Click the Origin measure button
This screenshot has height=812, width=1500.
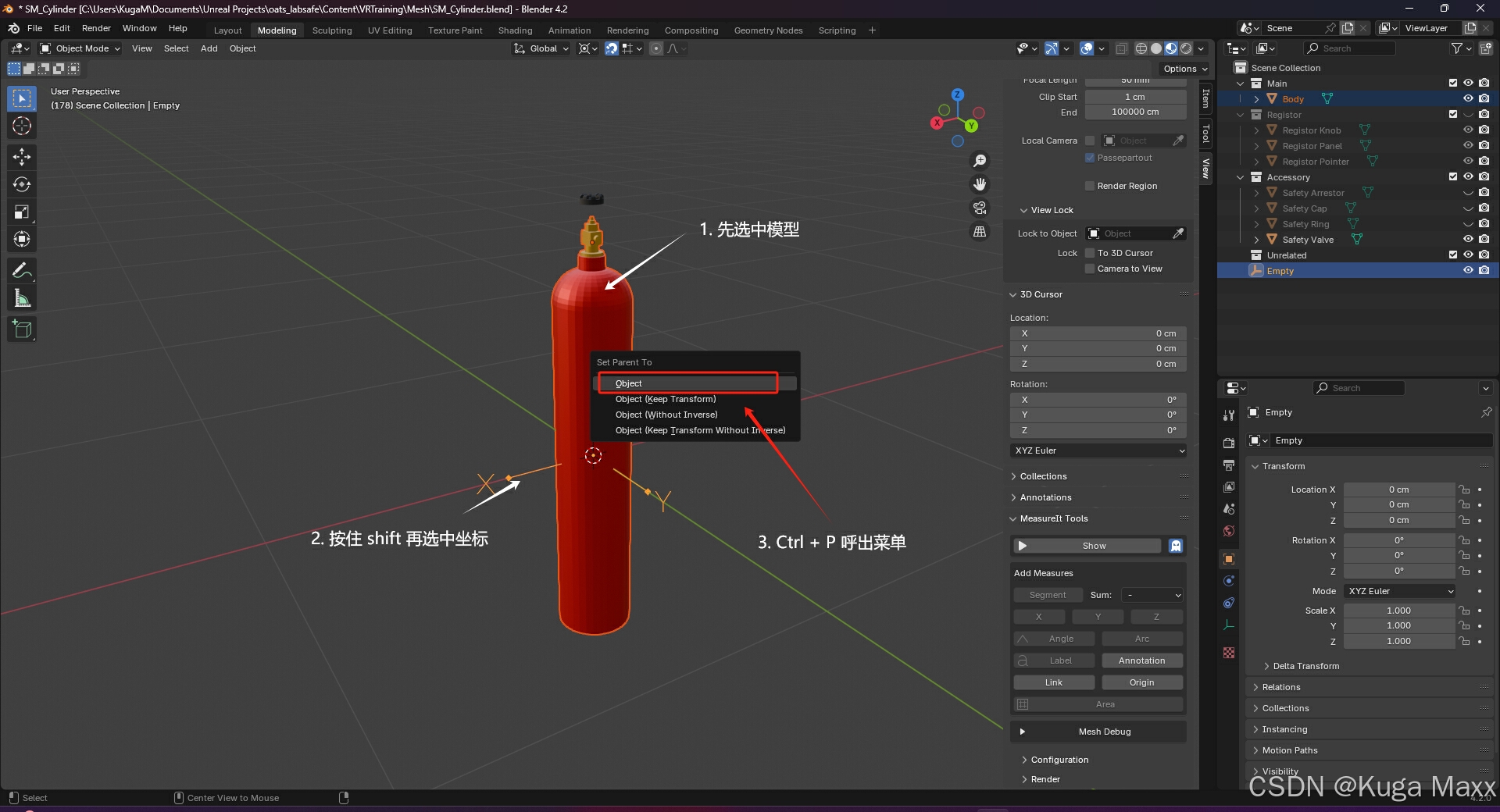pos(1141,682)
